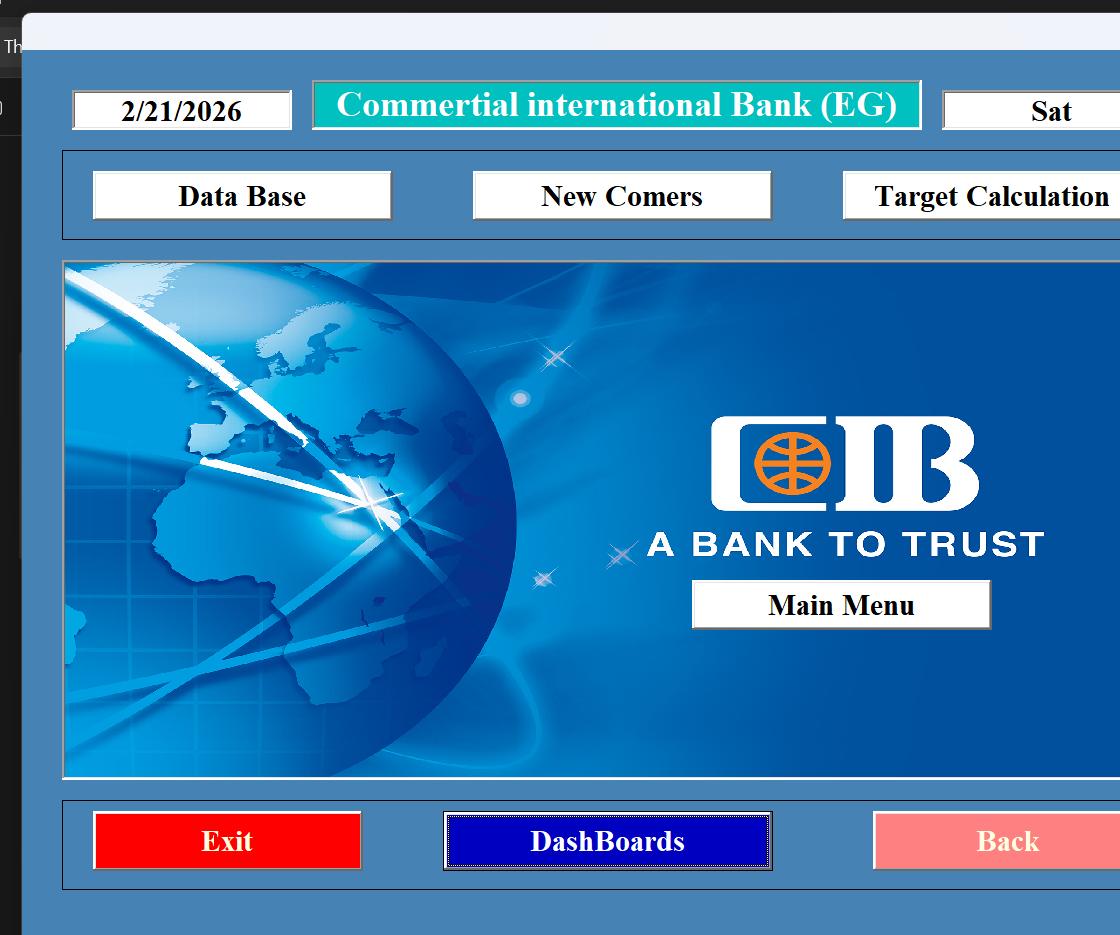This screenshot has height=935, width=1120.
Task: Open Target Calculation
Action: (x=981, y=196)
